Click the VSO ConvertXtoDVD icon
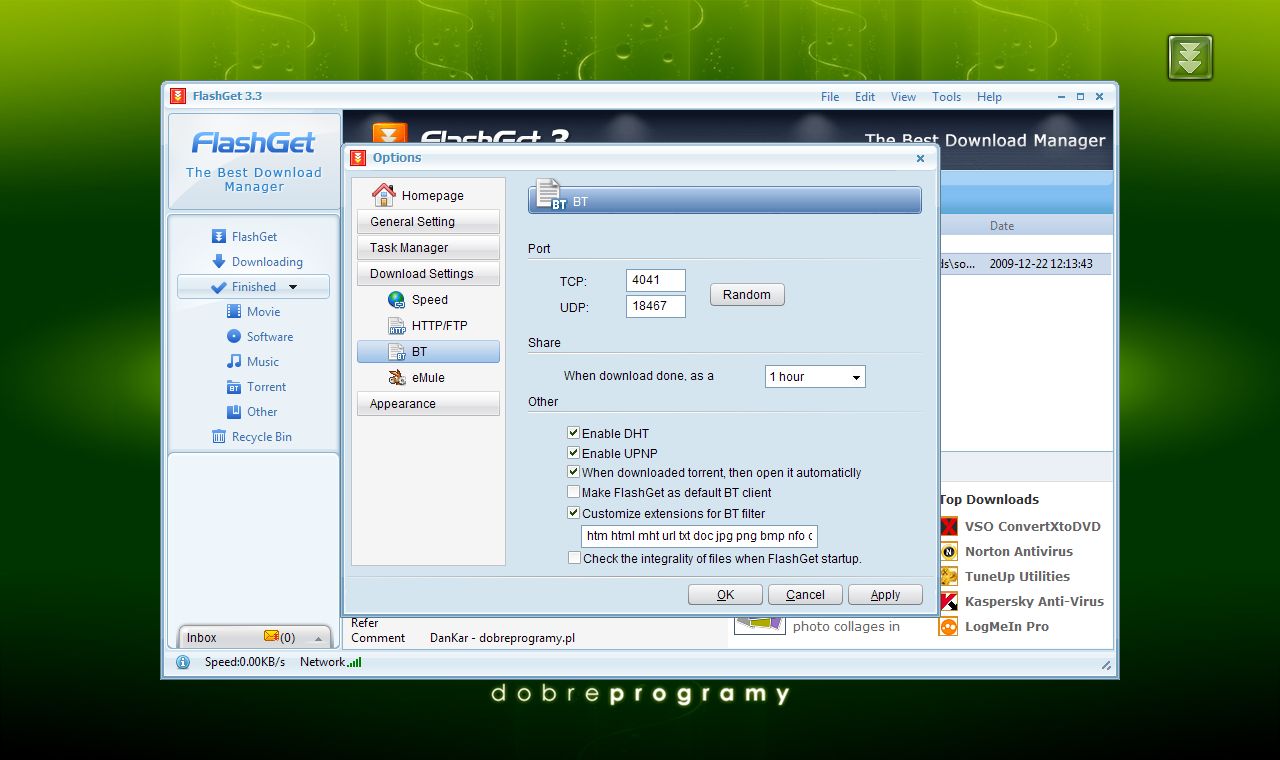 [x=948, y=526]
